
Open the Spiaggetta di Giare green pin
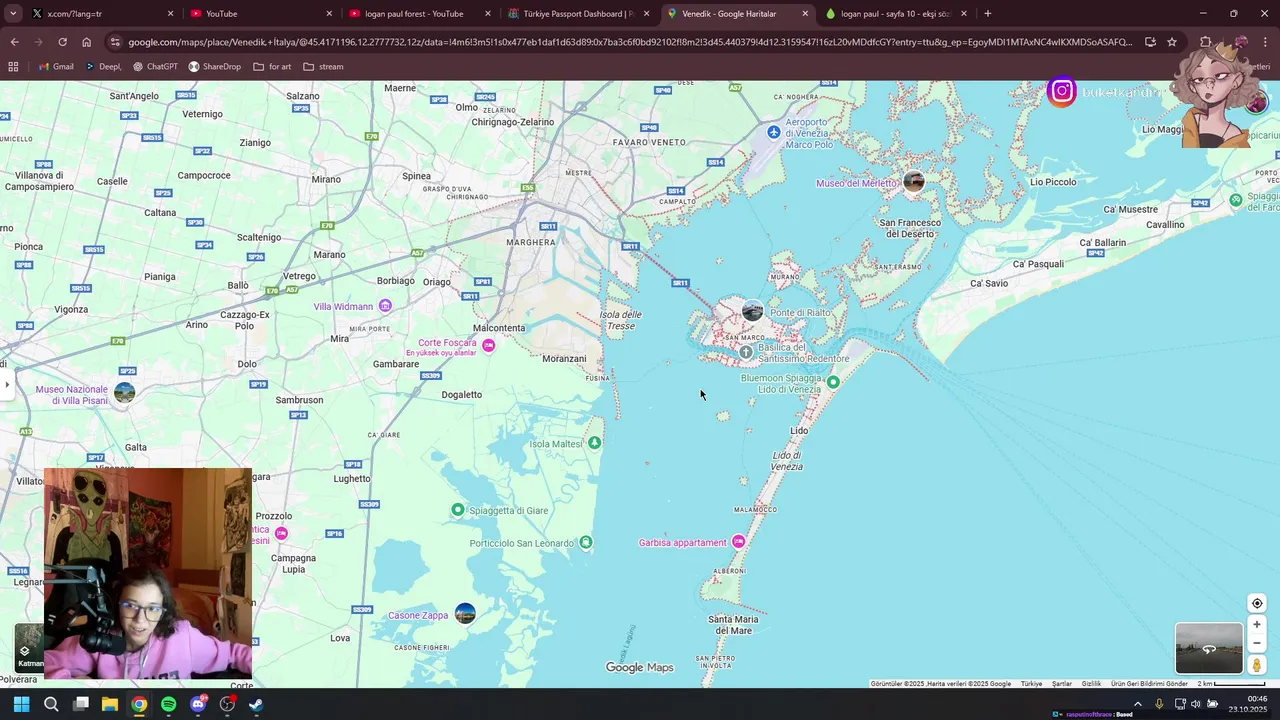(x=457, y=510)
